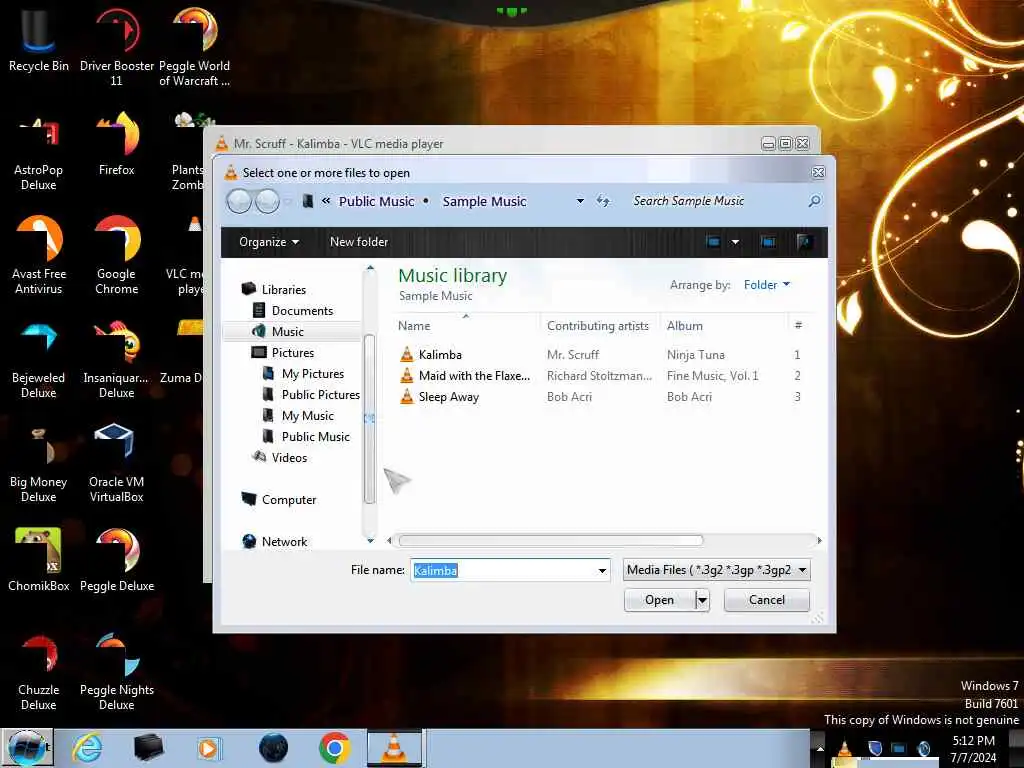Open the Media Files type filter dropdown
Viewport: 1024px width, 768px height.
click(717, 570)
